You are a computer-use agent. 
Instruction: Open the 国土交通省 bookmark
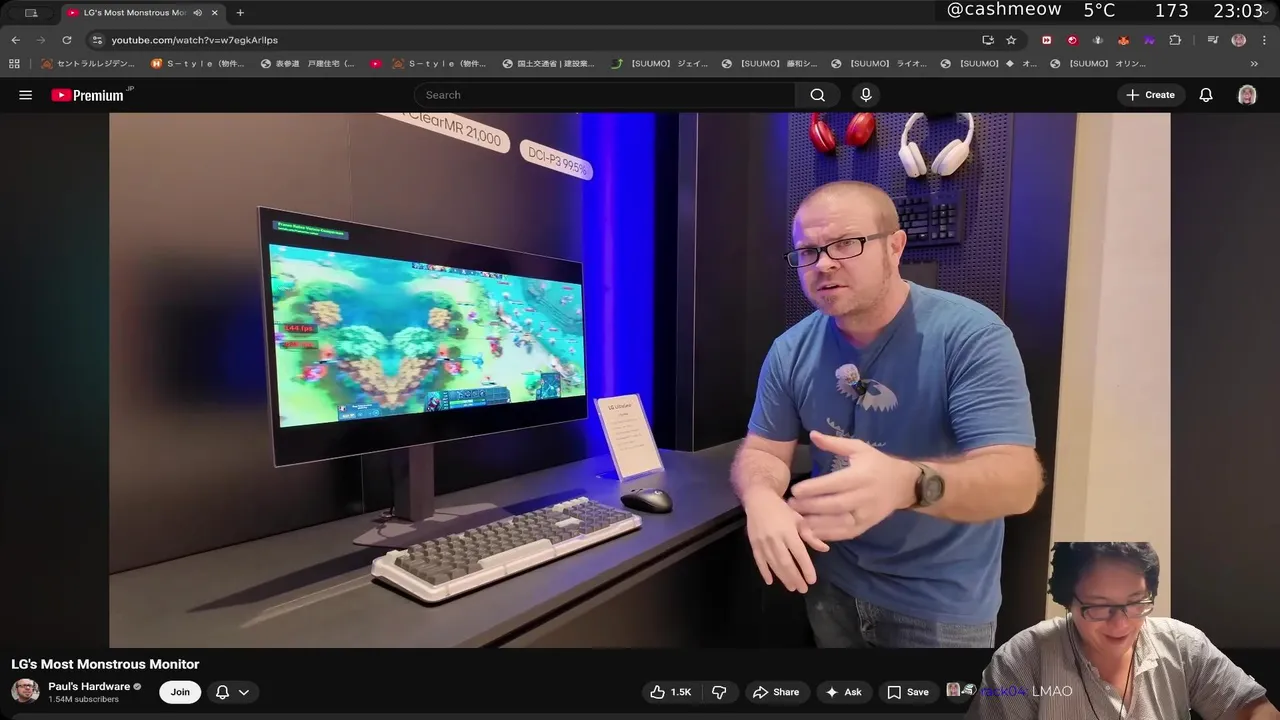[x=548, y=64]
